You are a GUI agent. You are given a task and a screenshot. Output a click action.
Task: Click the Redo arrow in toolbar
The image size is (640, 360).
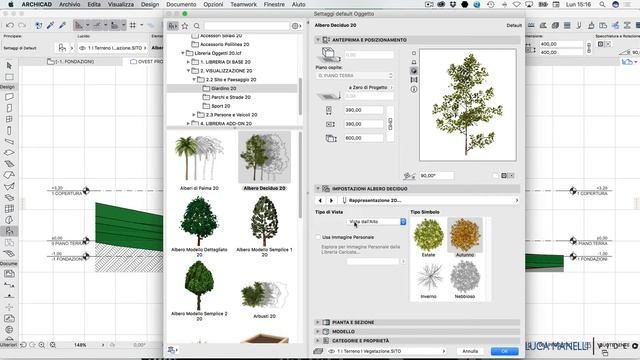(22, 25)
